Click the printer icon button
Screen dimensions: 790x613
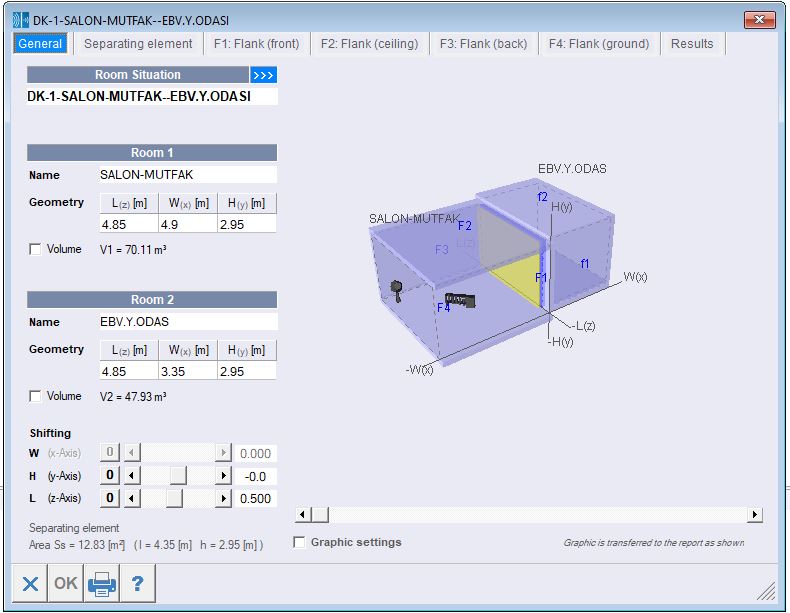[102, 583]
